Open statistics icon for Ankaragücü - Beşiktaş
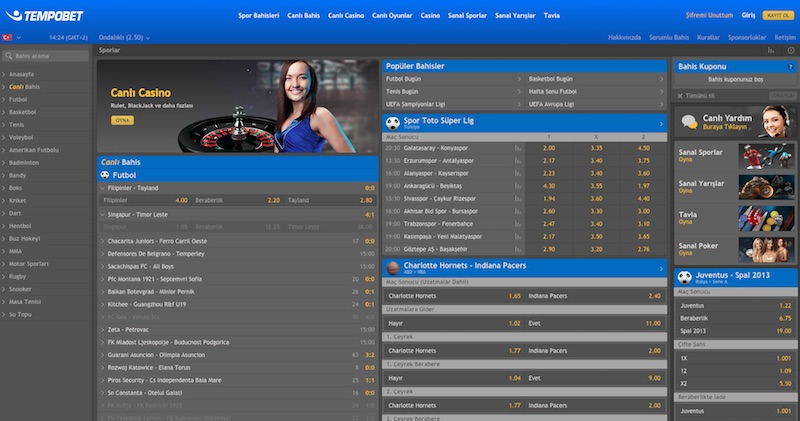 click(x=518, y=186)
